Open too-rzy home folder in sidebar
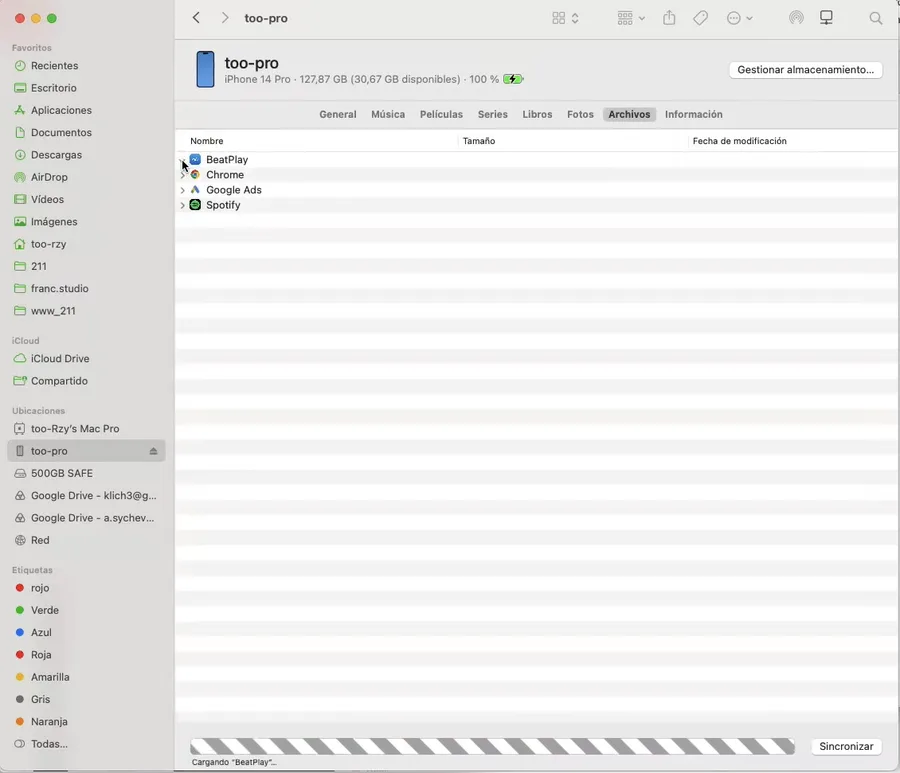900x773 pixels. [48, 244]
